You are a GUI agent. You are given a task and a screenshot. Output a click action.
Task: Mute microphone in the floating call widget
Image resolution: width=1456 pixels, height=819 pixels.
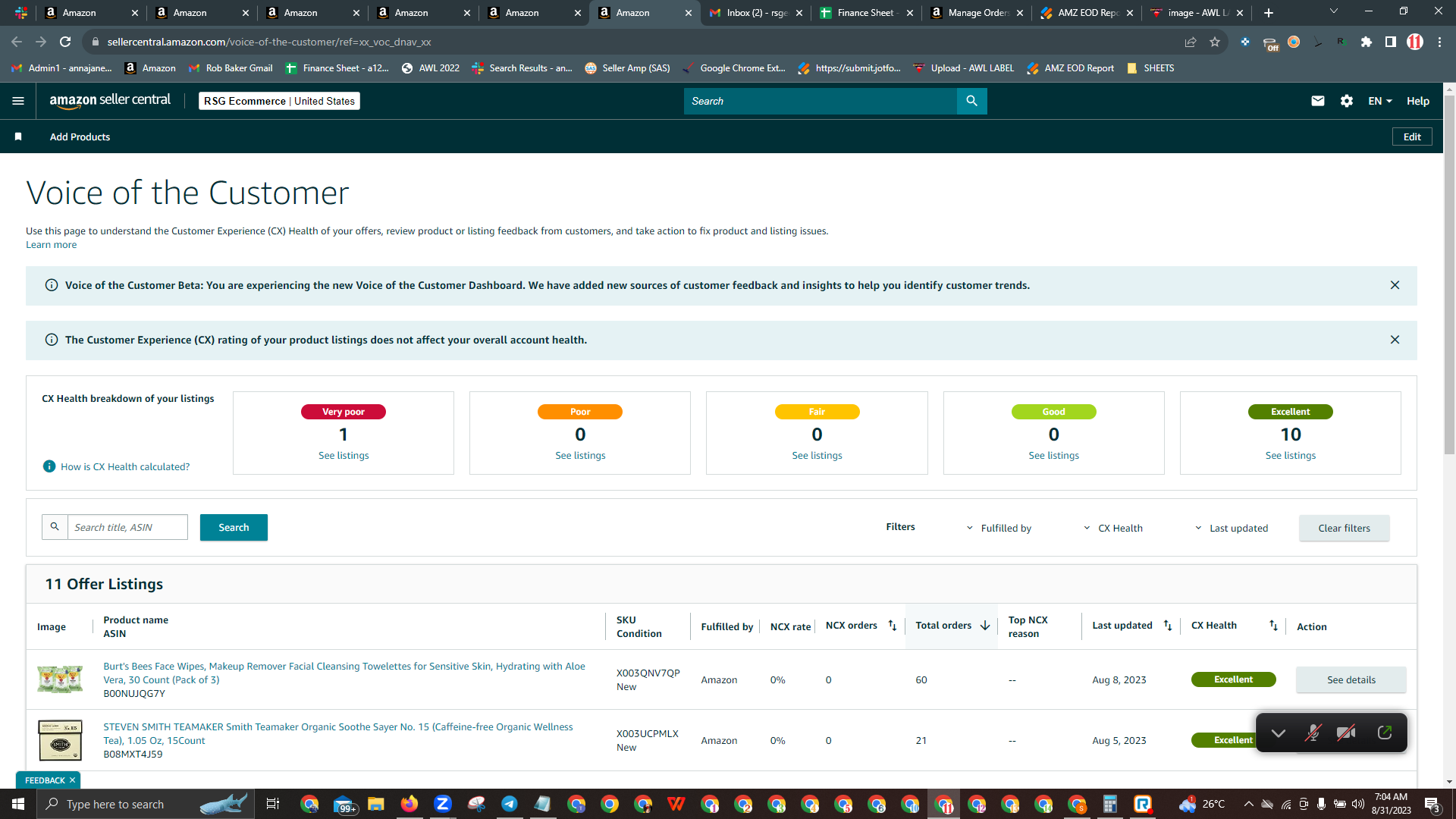(1313, 733)
